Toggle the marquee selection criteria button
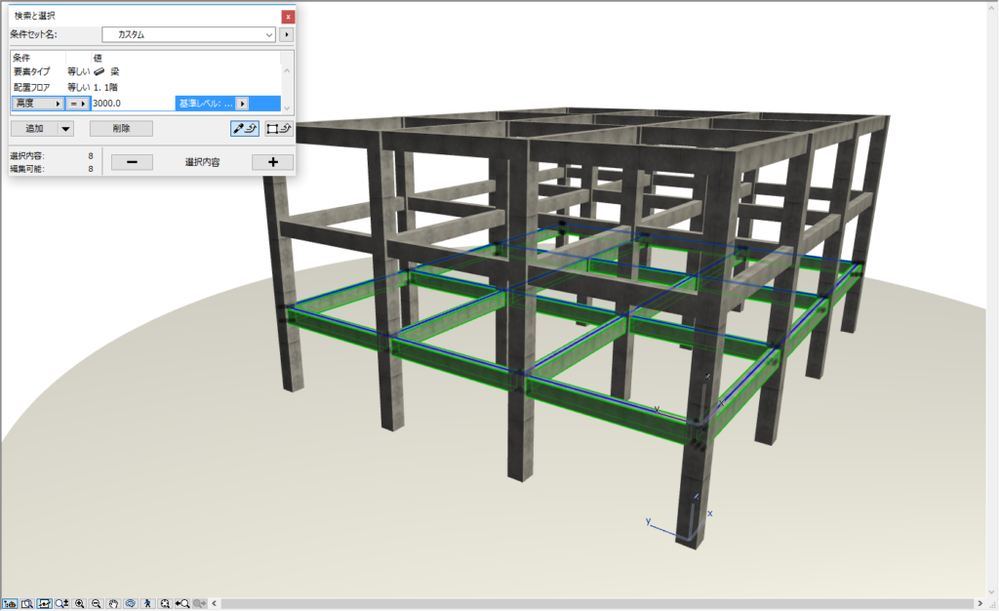The image size is (999, 611). pos(279,129)
